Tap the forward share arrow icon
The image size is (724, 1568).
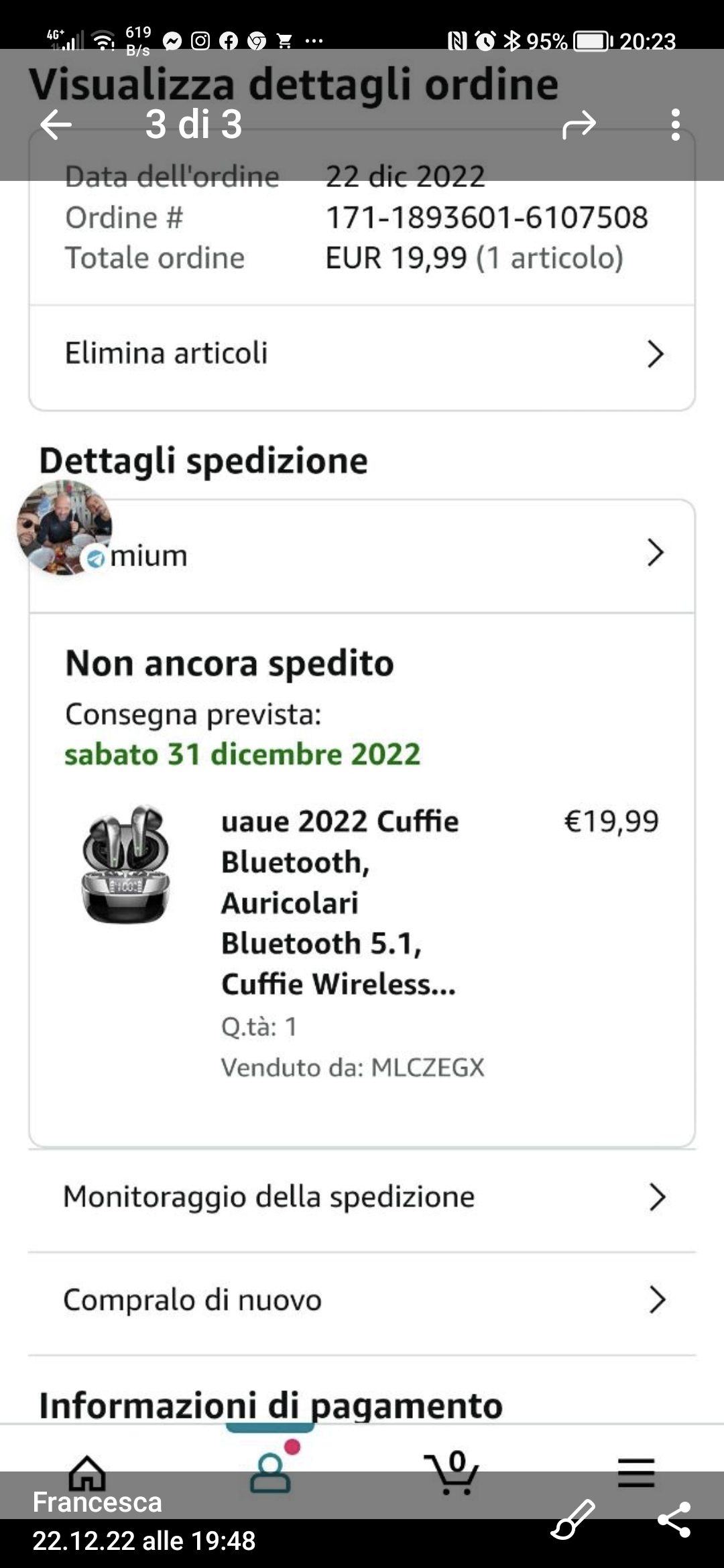coord(579,125)
